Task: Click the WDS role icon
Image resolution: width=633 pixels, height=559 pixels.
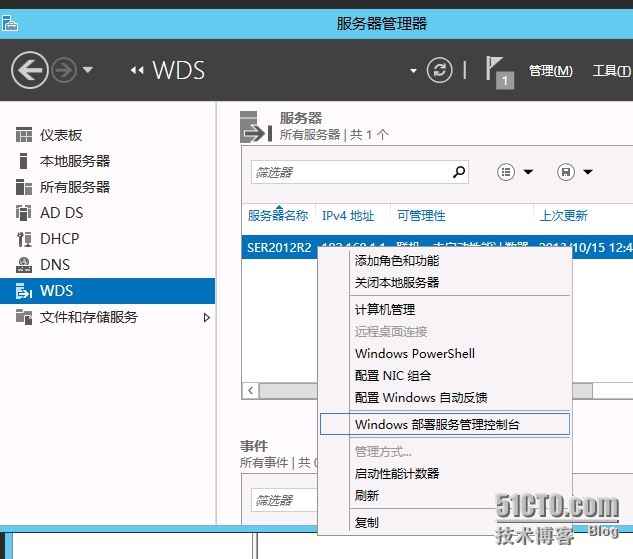Action: pyautogui.click(x=24, y=291)
